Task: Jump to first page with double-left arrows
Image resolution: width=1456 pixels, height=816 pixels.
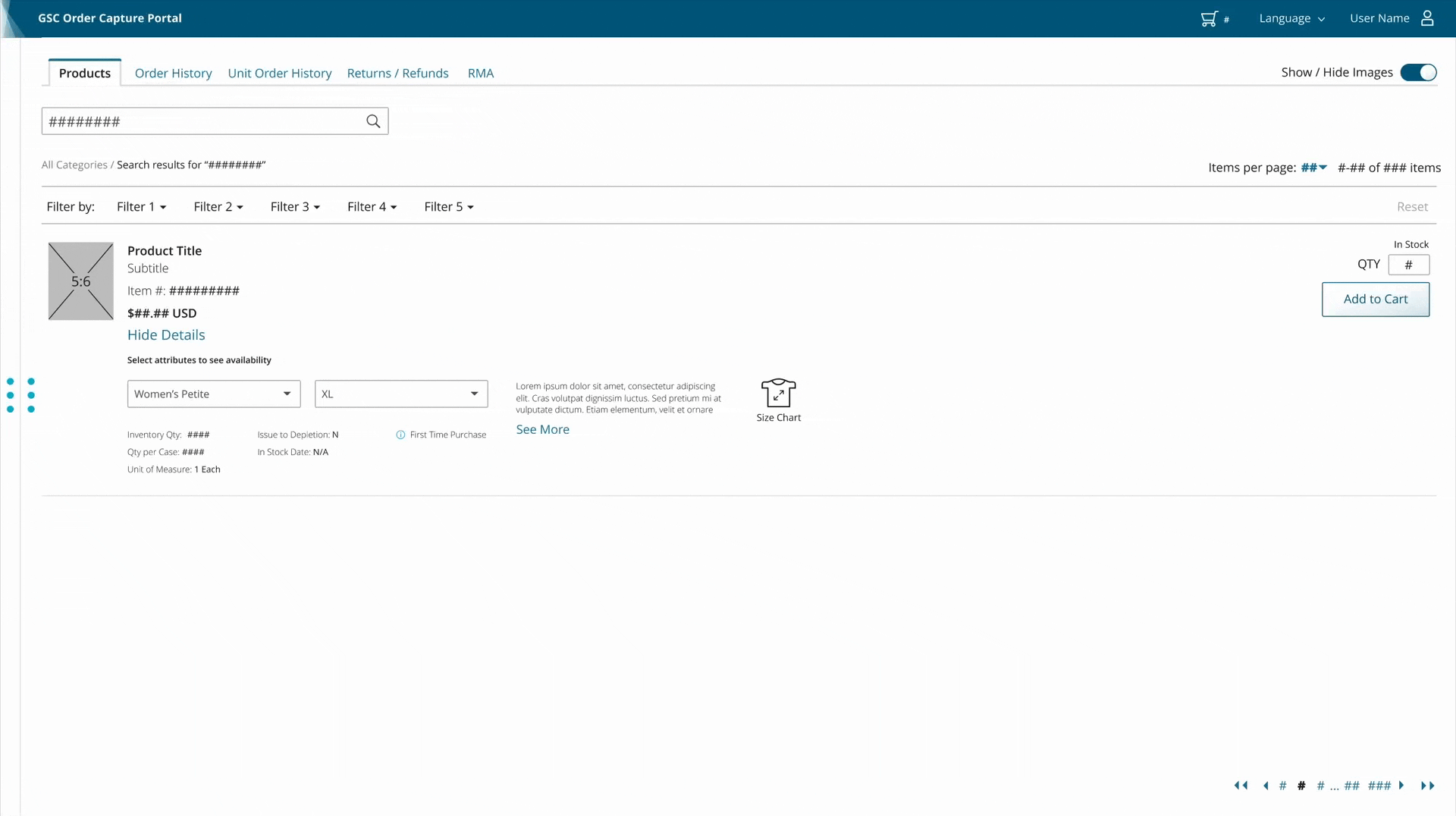Action: (1241, 786)
